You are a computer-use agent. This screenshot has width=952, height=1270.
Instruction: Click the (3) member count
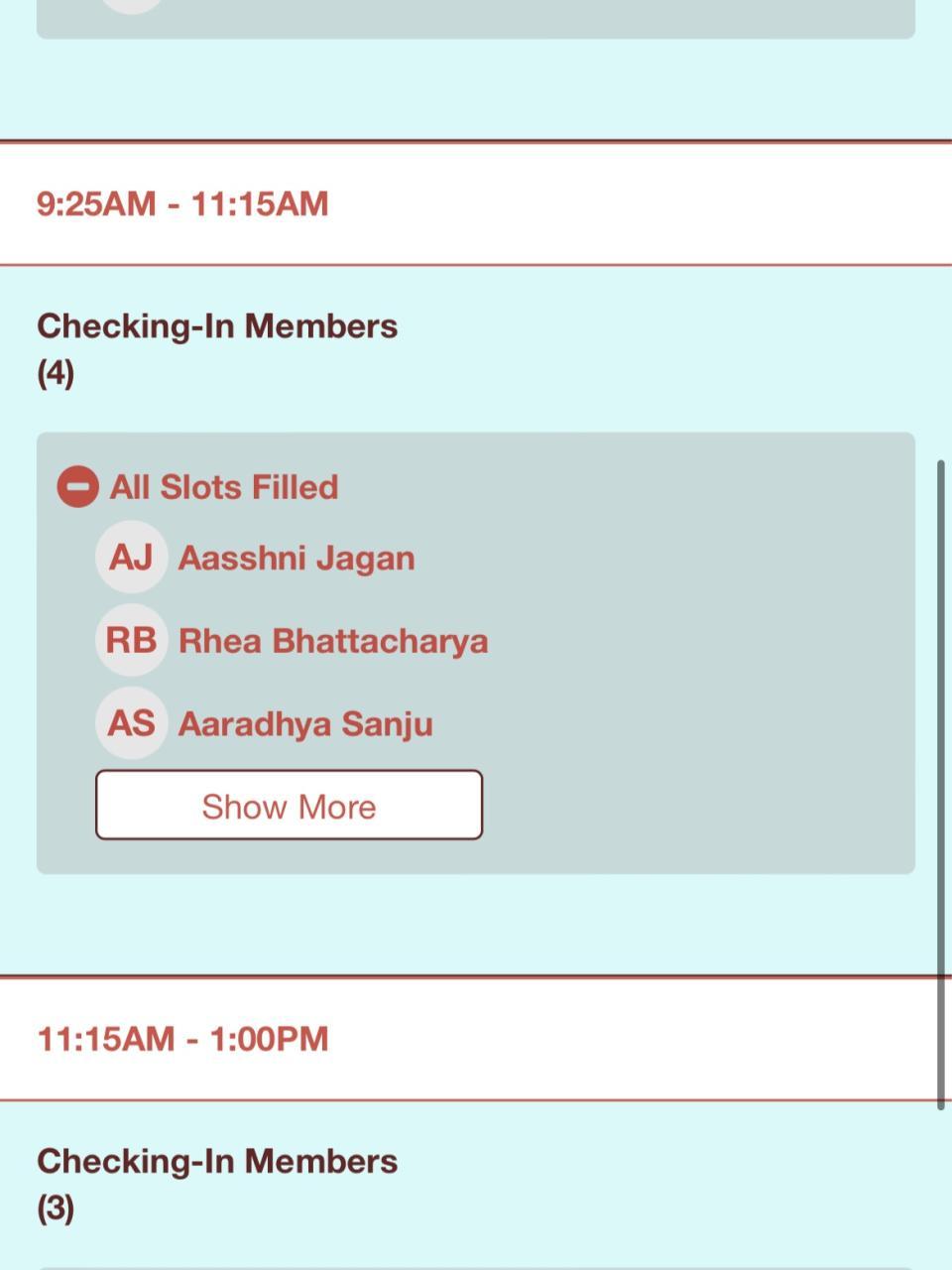pyautogui.click(x=56, y=1208)
